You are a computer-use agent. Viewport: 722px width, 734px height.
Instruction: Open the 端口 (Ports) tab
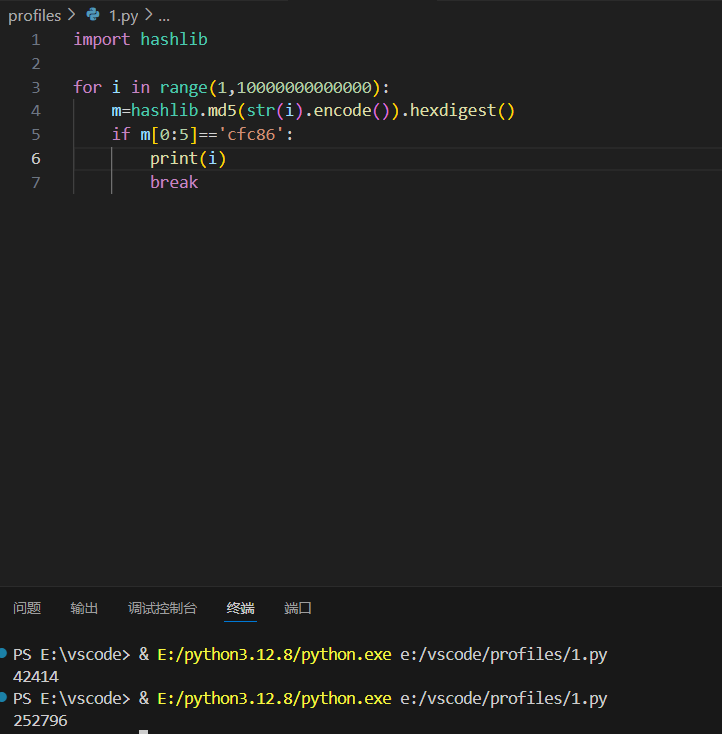[x=298, y=608]
